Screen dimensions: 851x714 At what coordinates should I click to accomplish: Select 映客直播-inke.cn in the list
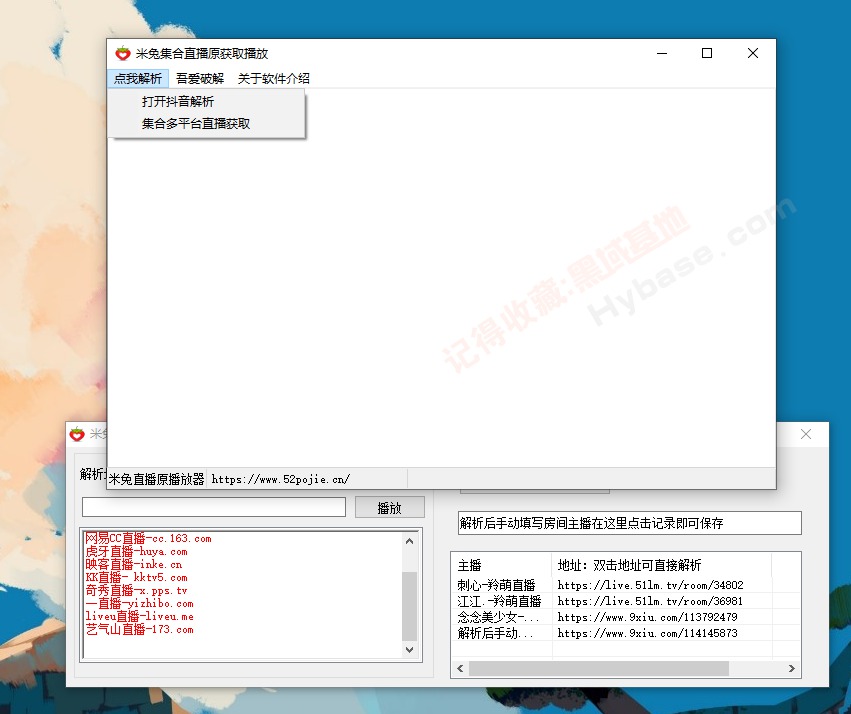(134, 564)
